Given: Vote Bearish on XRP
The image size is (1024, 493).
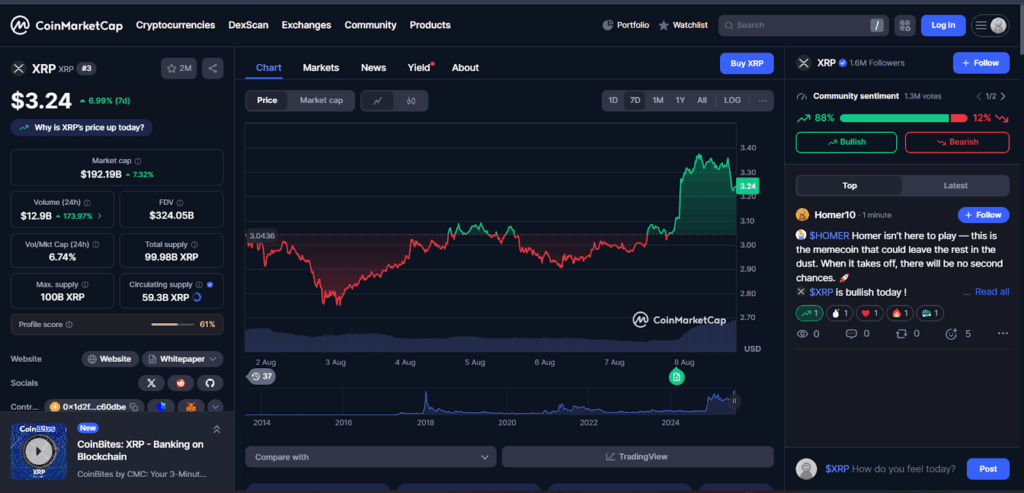Looking at the screenshot, I should coord(957,142).
